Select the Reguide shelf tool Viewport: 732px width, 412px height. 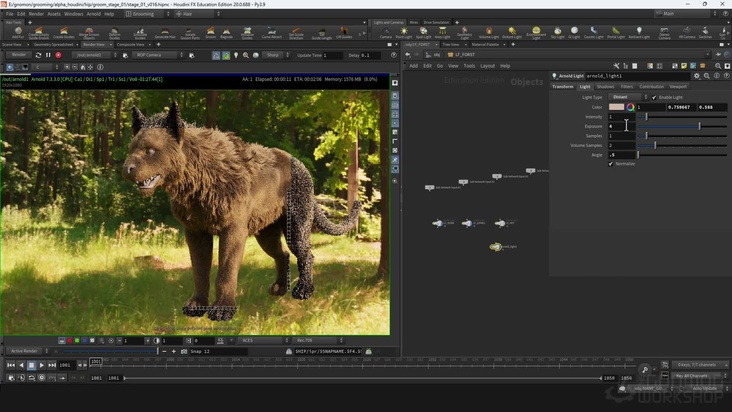pyautogui.click(x=226, y=33)
